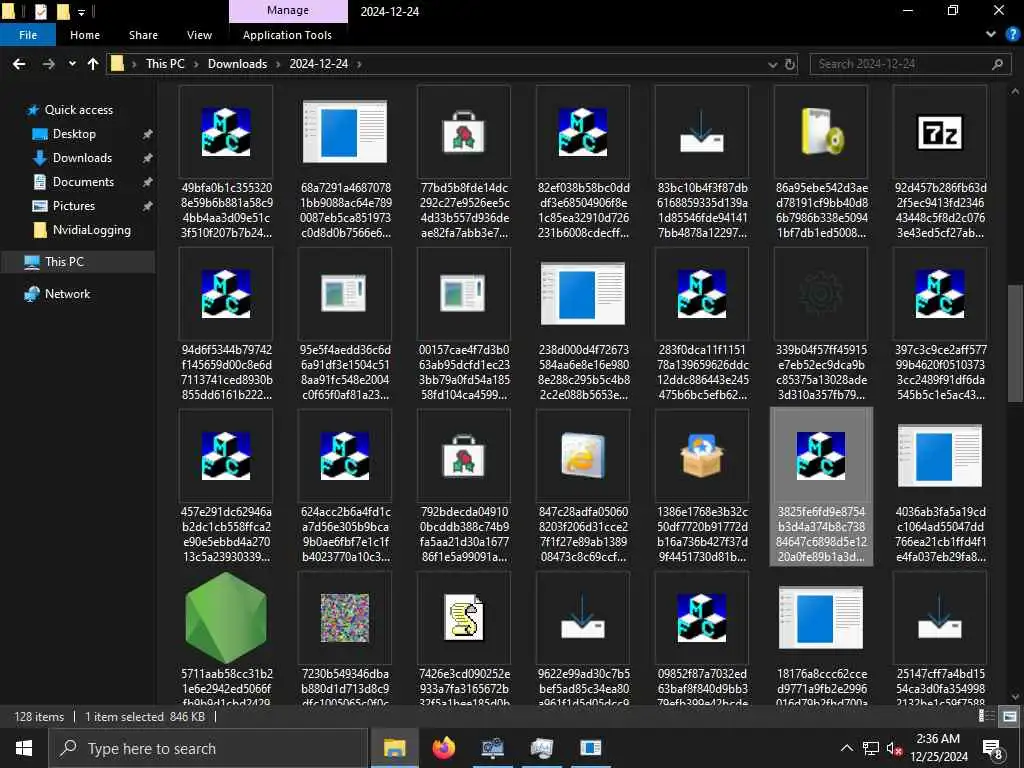Select application file 00157cae4f7d3b0
Screen dimensions: 1024x768
(464, 325)
